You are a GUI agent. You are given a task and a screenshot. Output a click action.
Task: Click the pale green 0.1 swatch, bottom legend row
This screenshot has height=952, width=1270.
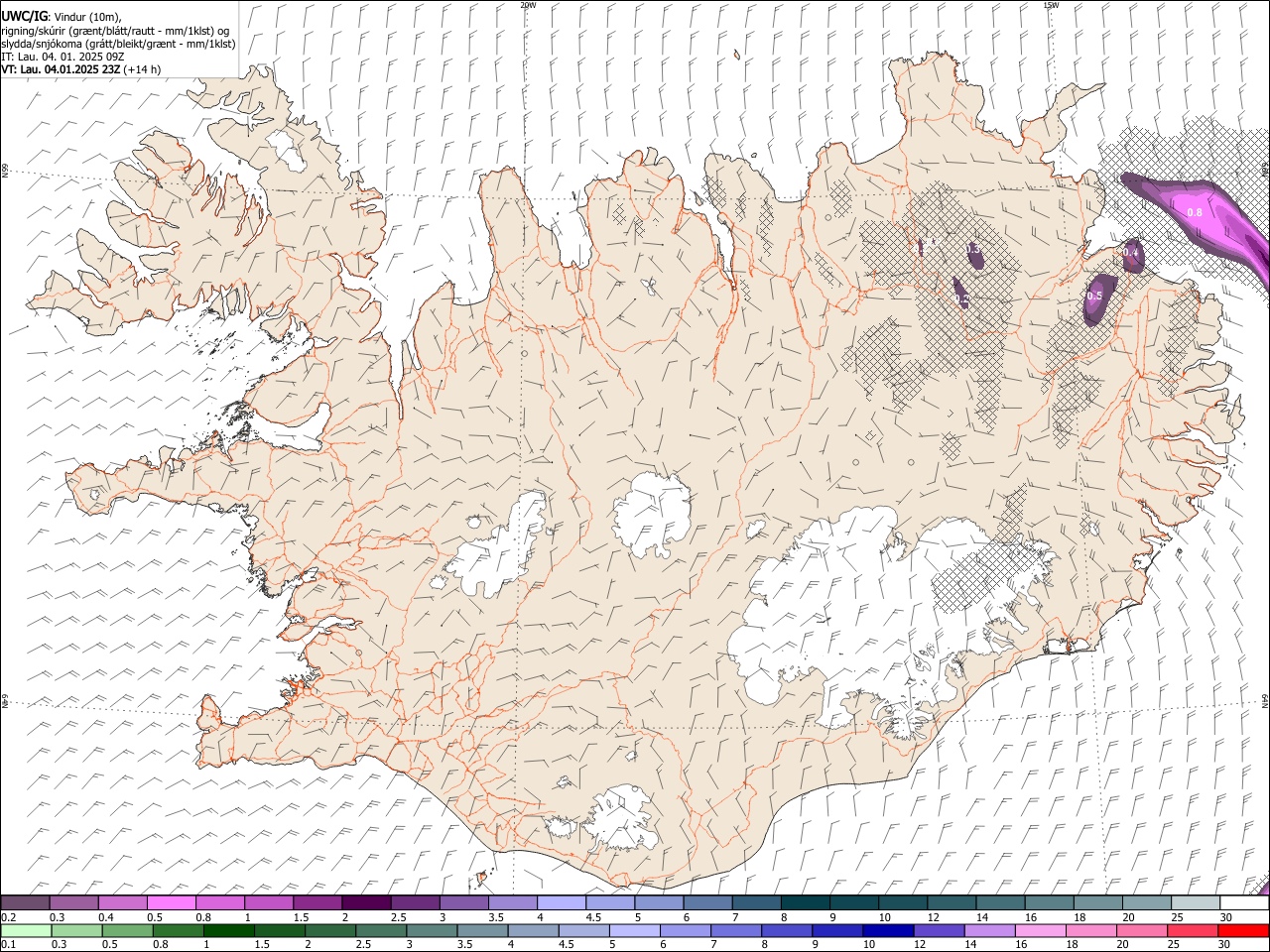(x=26, y=931)
